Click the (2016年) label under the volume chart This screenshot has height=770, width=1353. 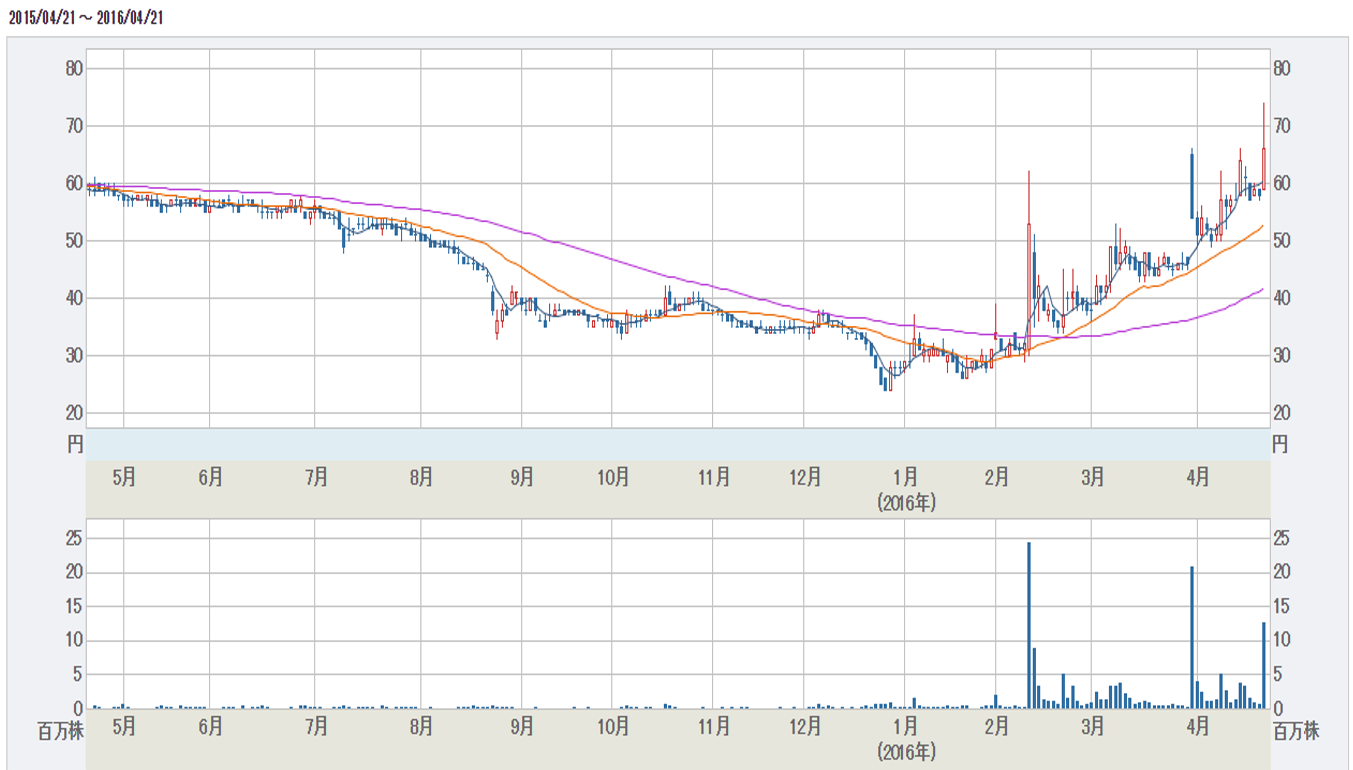(905, 750)
